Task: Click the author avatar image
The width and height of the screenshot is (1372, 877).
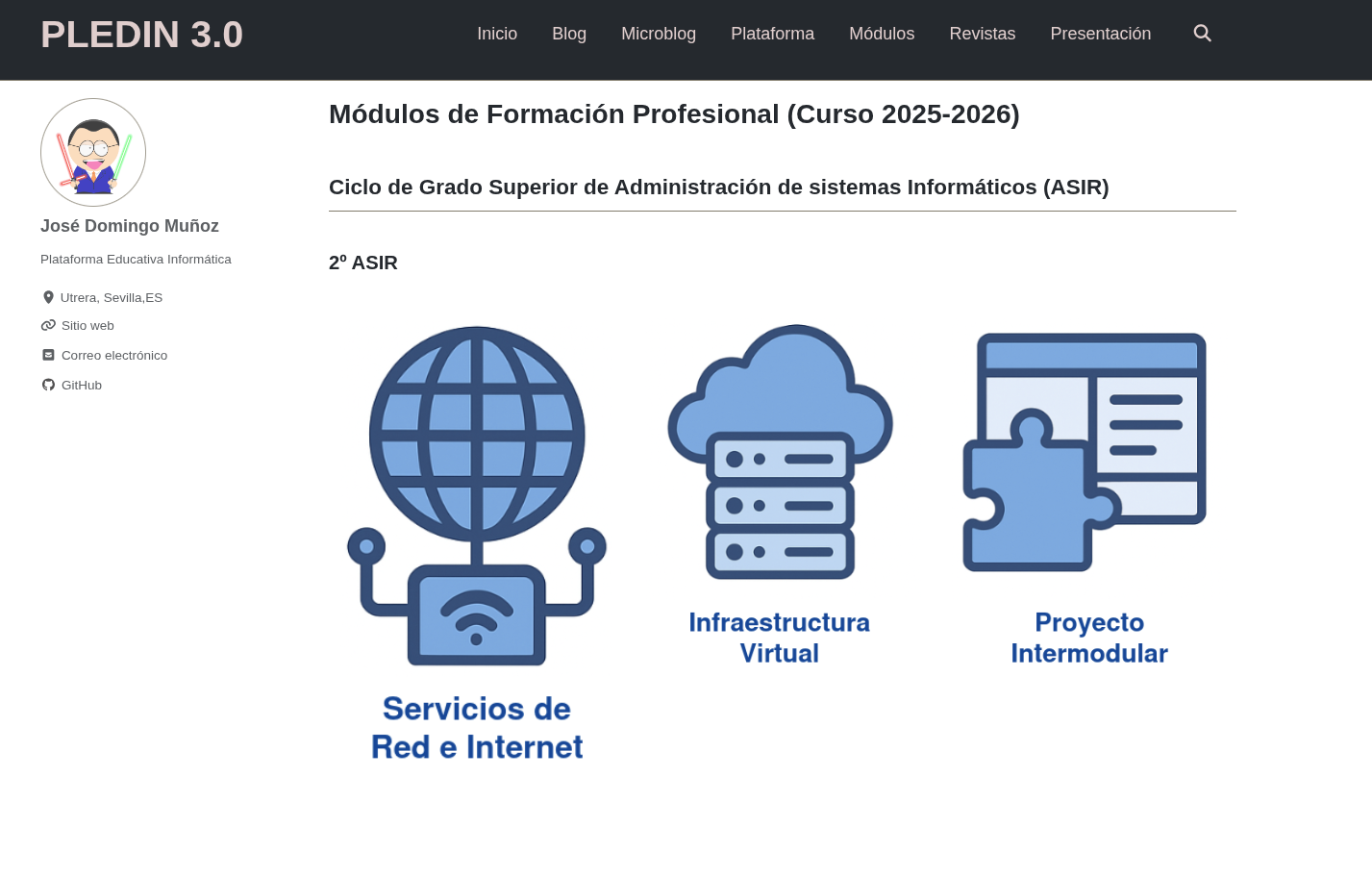Action: tap(93, 152)
